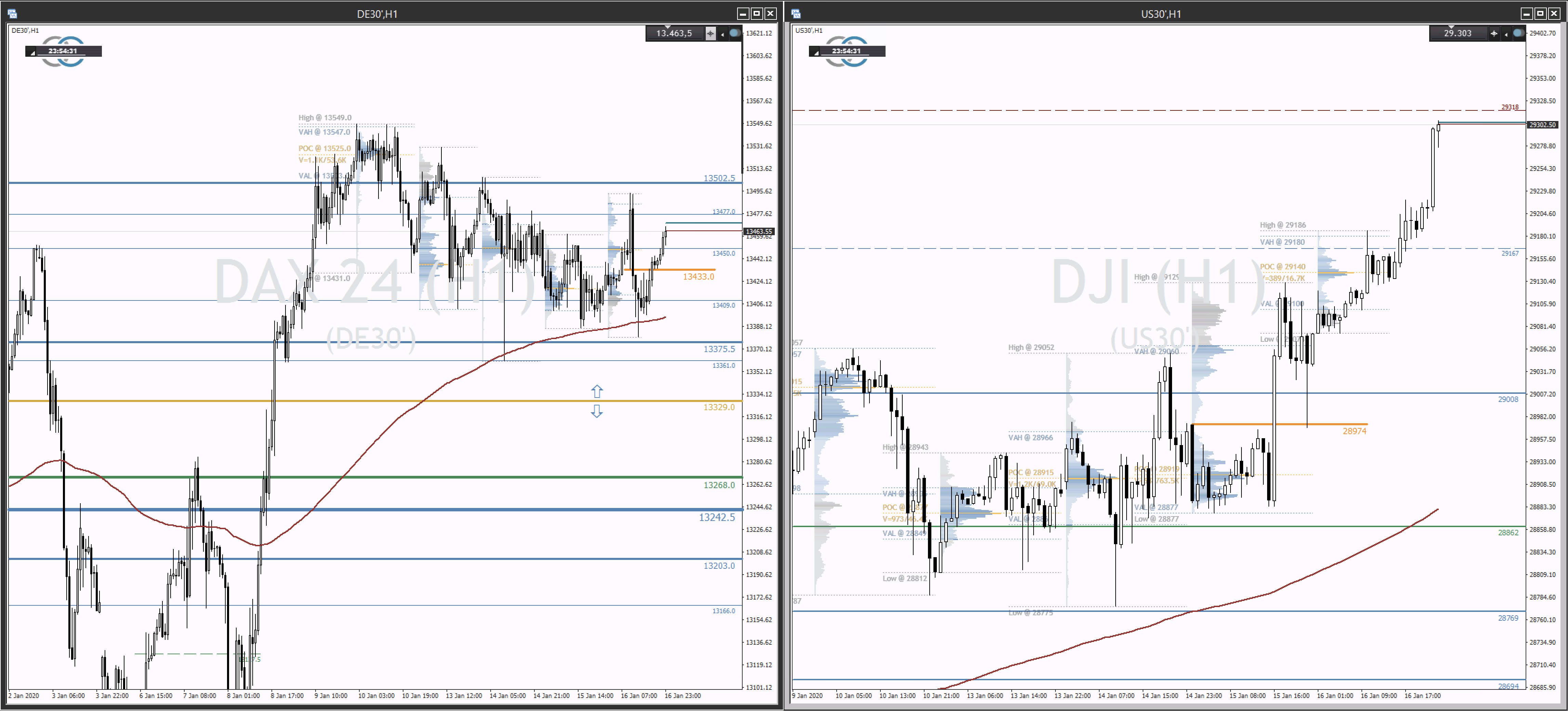The width and height of the screenshot is (1568, 711).
Task: Select the 13166.0 level label
Action: tap(724, 611)
